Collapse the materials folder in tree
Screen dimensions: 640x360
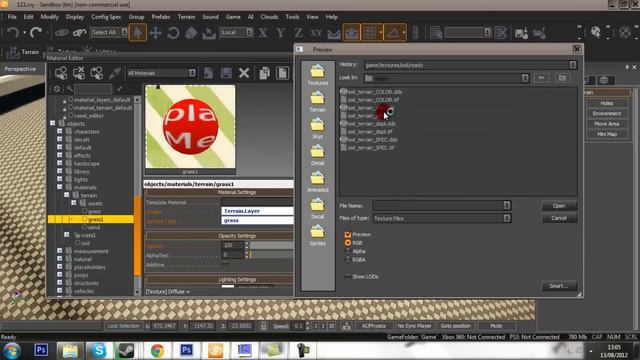pyautogui.click(x=60, y=187)
